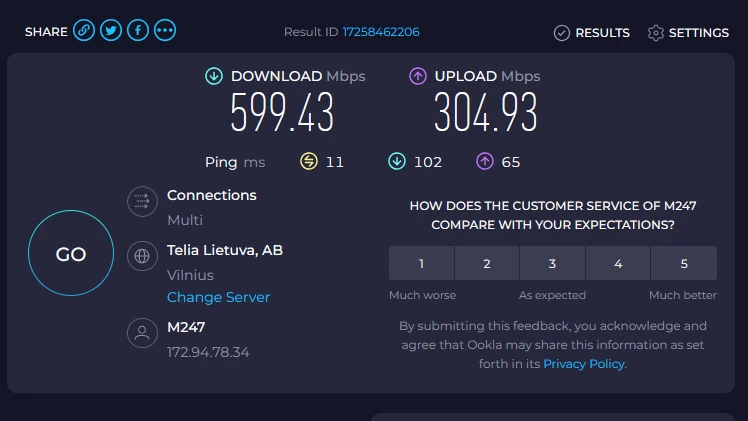Open the Privacy Policy link
Image resolution: width=748 pixels, height=421 pixels.
[584, 364]
